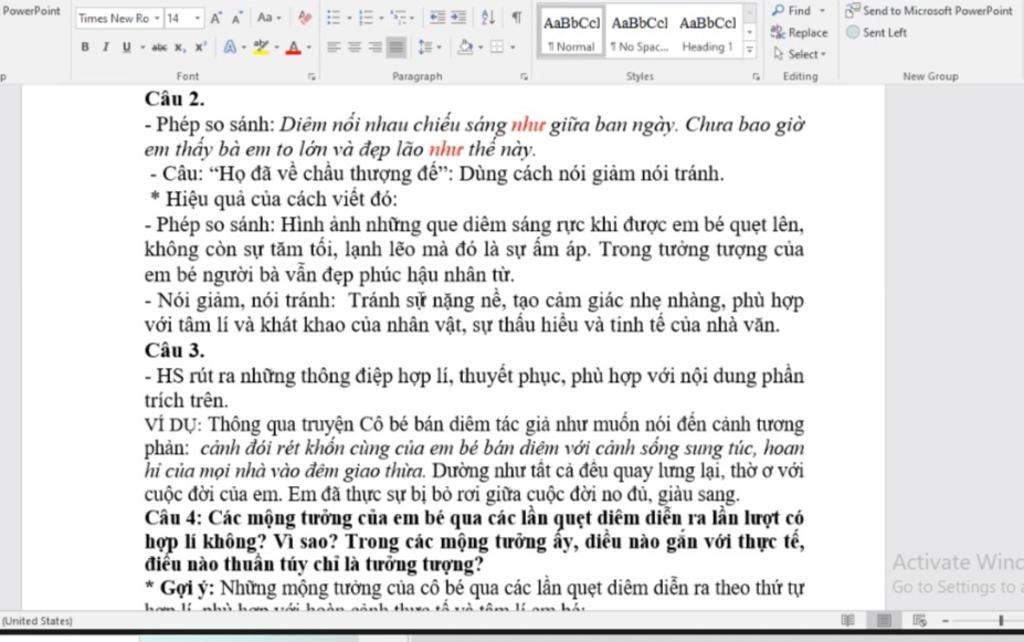The width and height of the screenshot is (1024, 642).
Task: Open underline style dropdown arrow
Action: (142, 48)
